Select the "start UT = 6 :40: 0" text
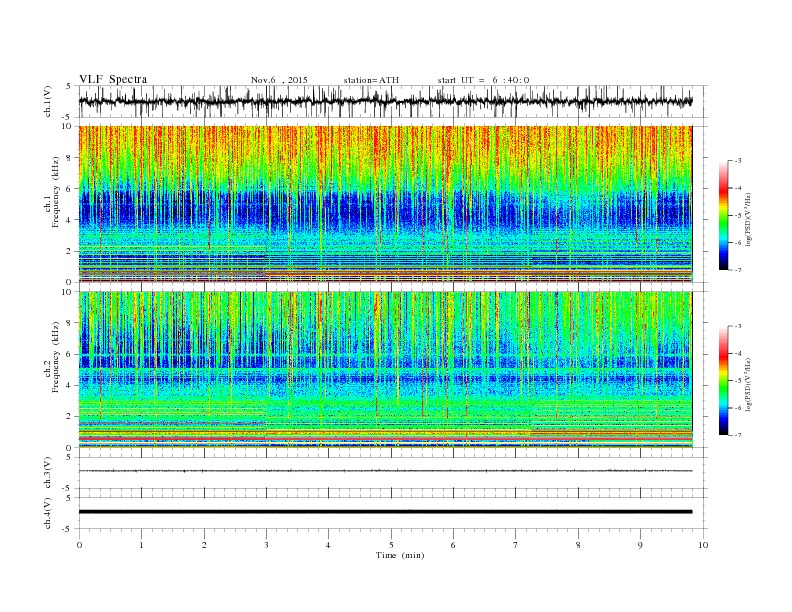Screen dimensions: 792x612 483,80
